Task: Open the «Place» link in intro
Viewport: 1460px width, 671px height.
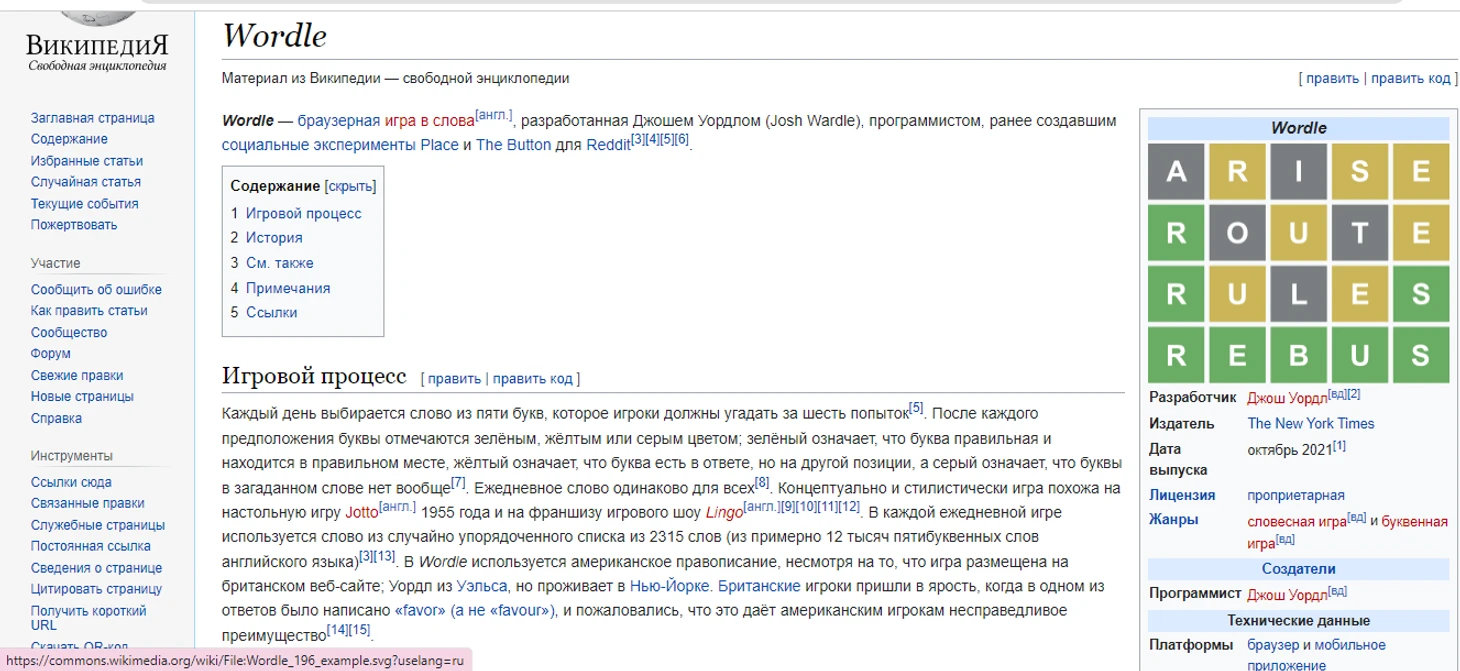Action: (438, 145)
